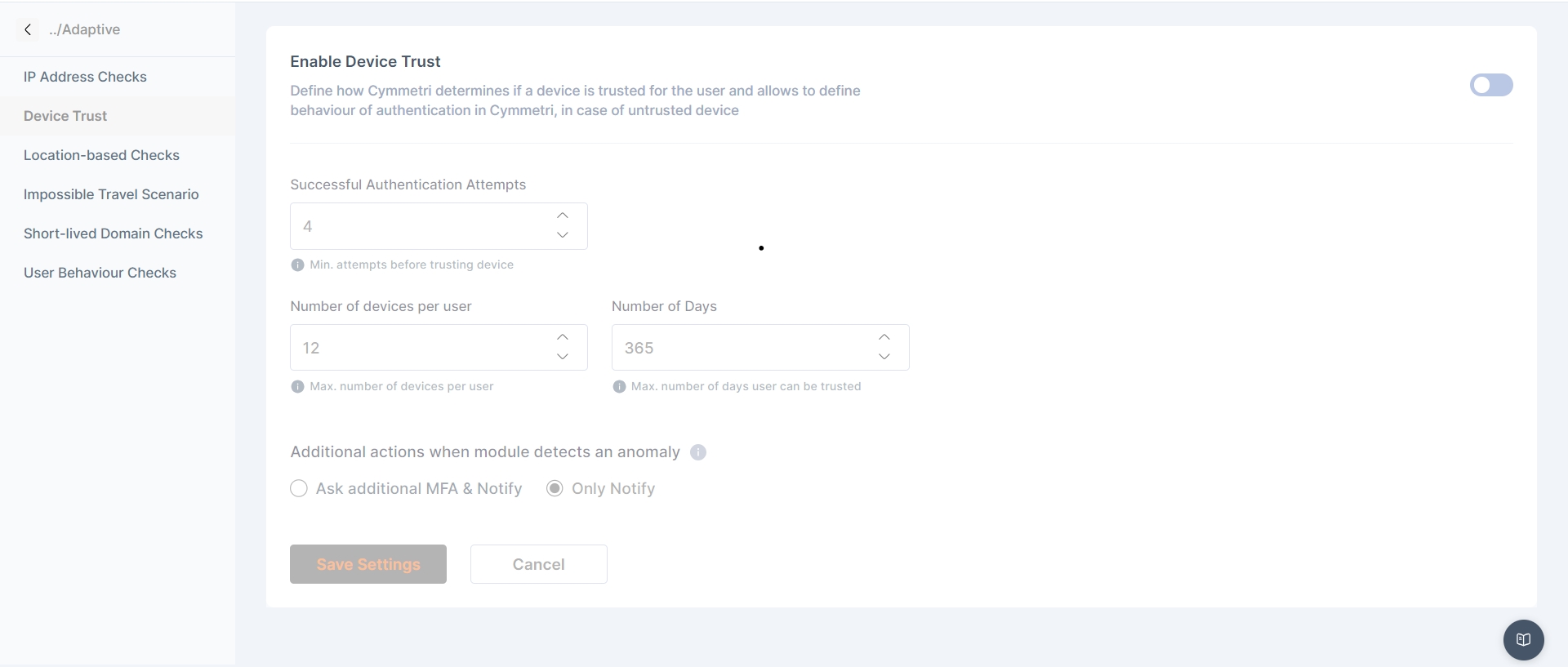Image resolution: width=1568 pixels, height=667 pixels.
Task: Click the Save Settings button
Action: 368,564
